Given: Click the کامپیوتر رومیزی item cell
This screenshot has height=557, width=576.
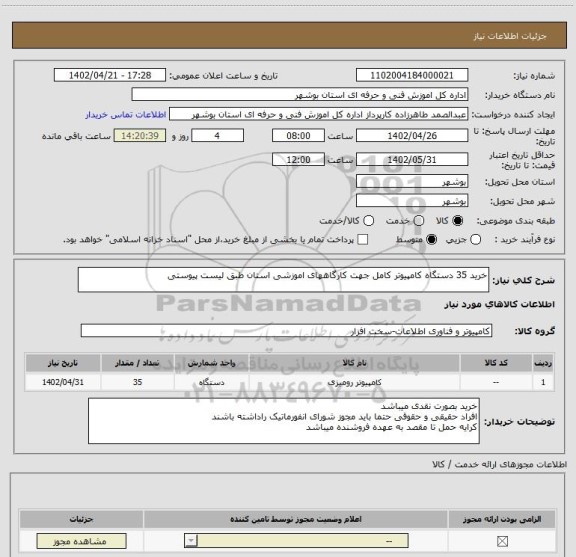Looking at the screenshot, I should [354, 382].
